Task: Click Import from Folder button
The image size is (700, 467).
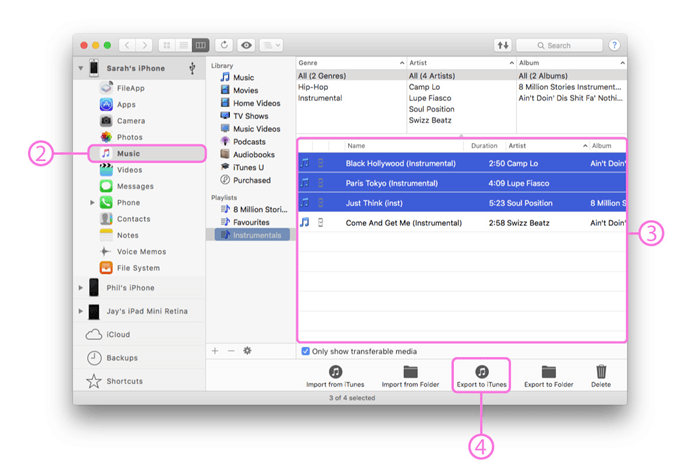Action: pyautogui.click(x=410, y=376)
